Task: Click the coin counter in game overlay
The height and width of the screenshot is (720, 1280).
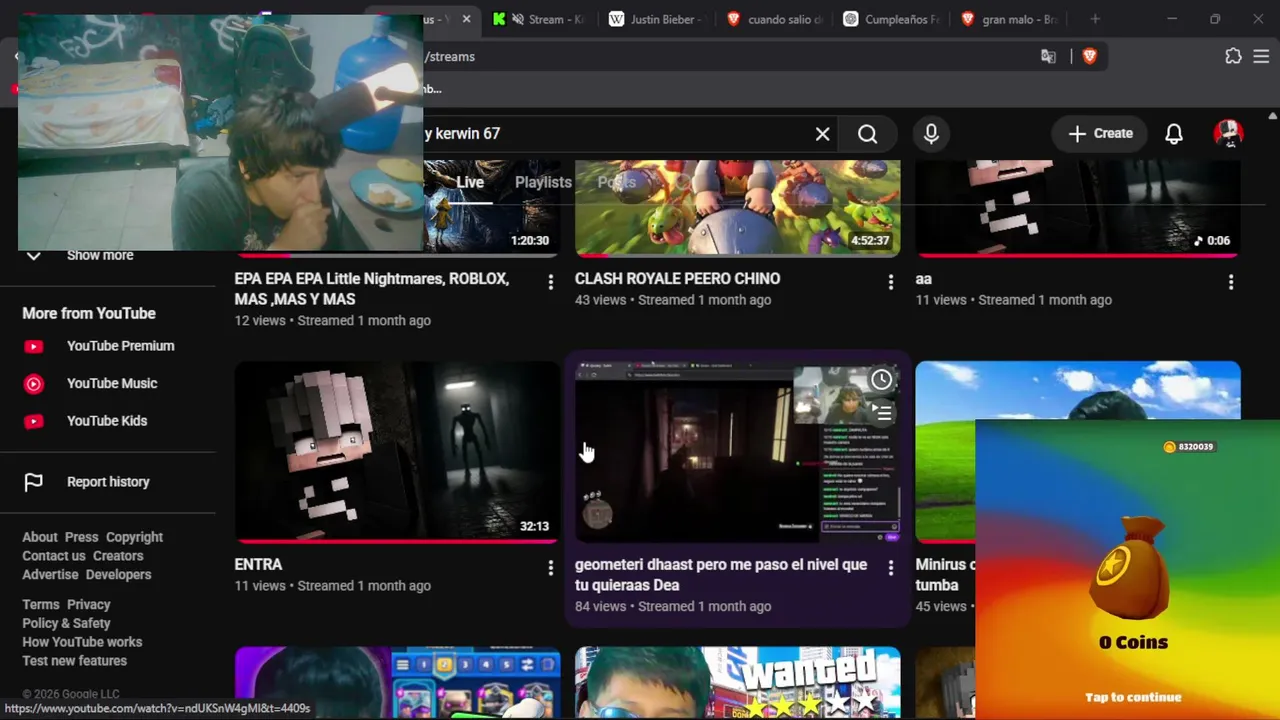Action: coord(1188,447)
